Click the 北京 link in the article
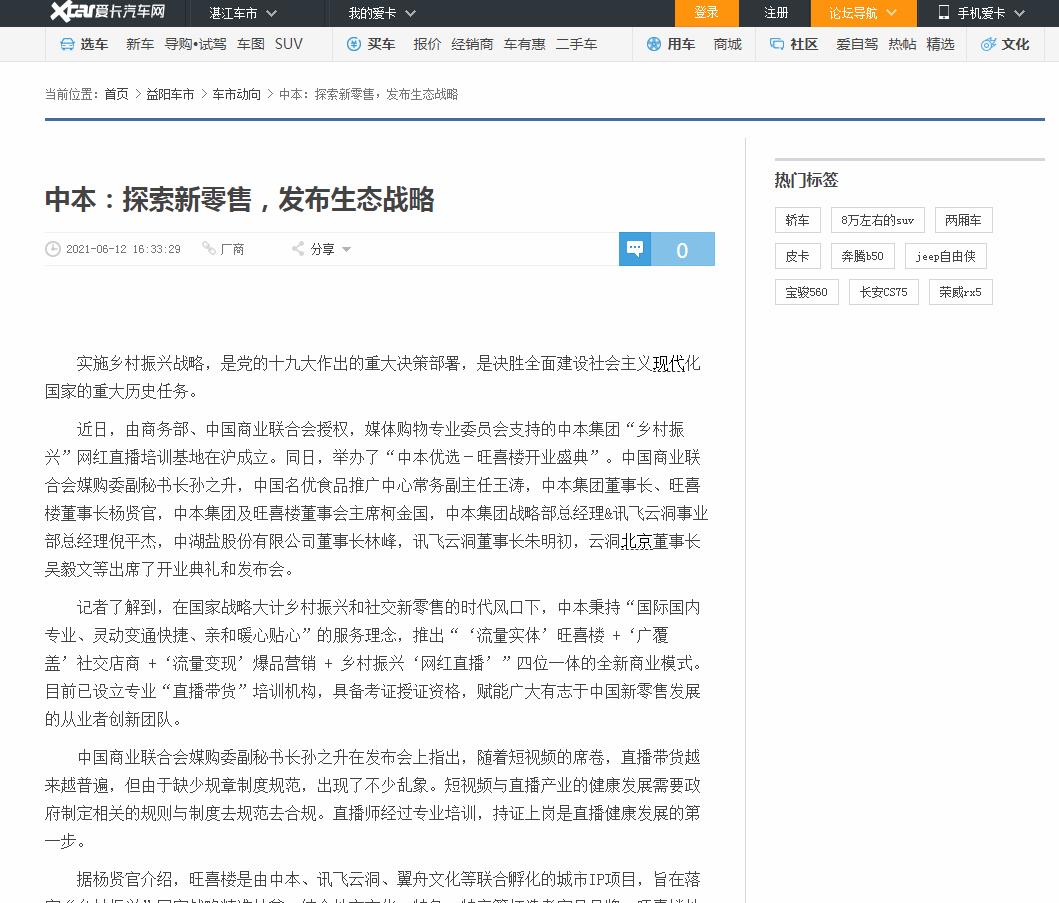This screenshot has width=1059, height=903. click(636, 541)
